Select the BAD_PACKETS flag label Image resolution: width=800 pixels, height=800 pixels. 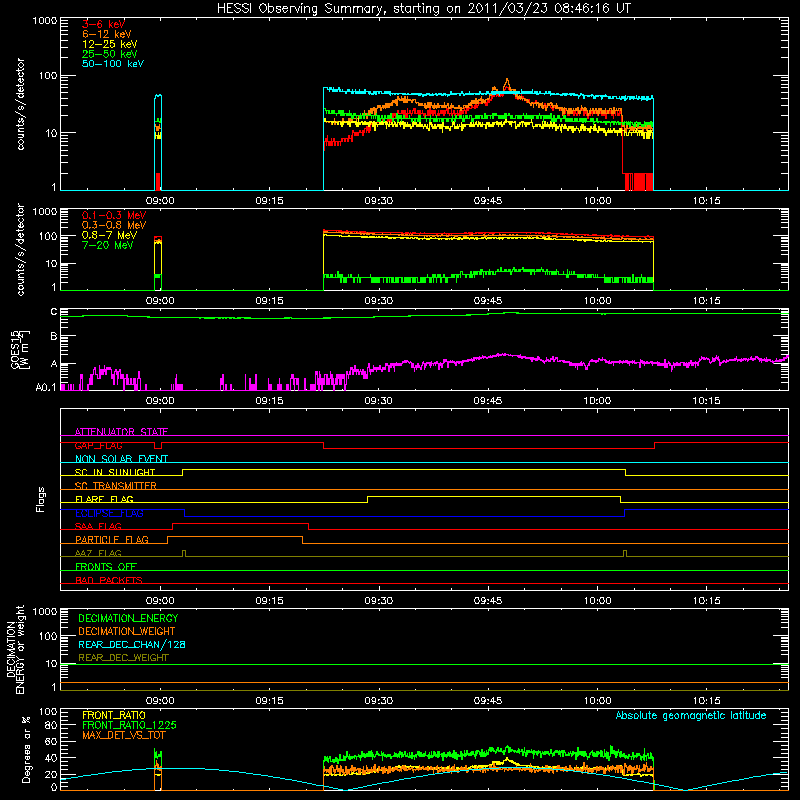coord(109,580)
